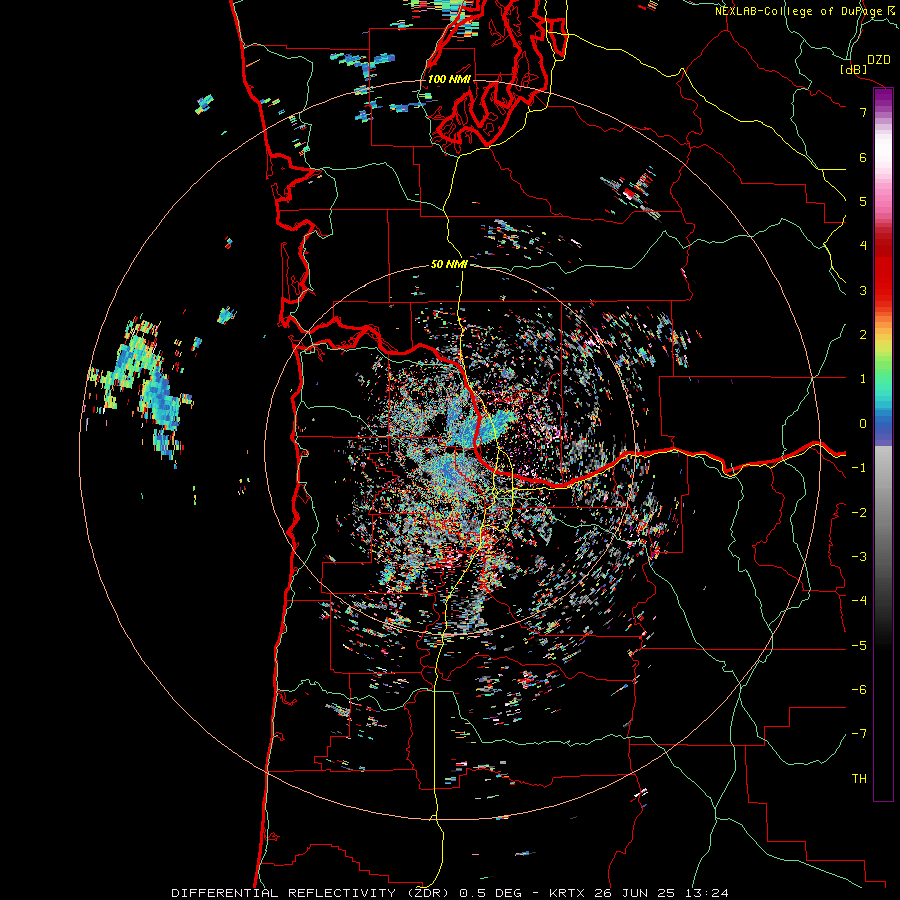Click the '7' value on color scale
900x900 pixels.
coord(863,112)
